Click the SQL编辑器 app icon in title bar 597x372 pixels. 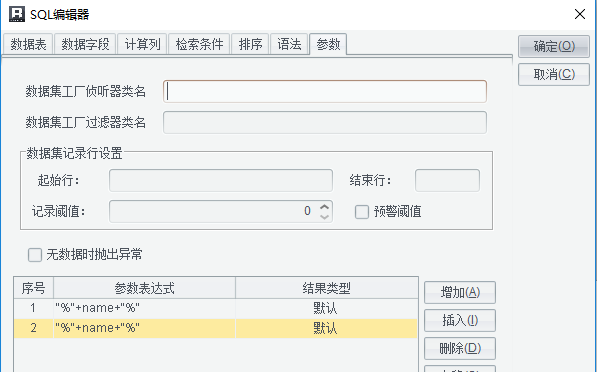[x=17, y=14]
